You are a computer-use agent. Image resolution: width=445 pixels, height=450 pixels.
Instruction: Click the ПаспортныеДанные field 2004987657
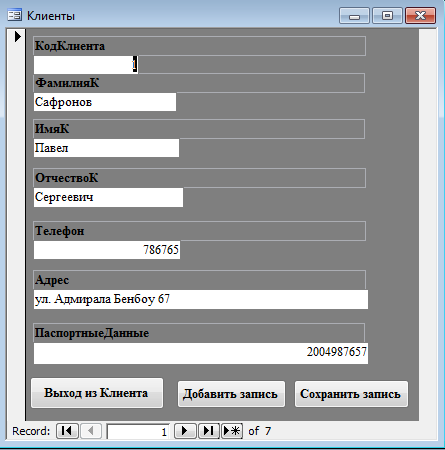201,353
